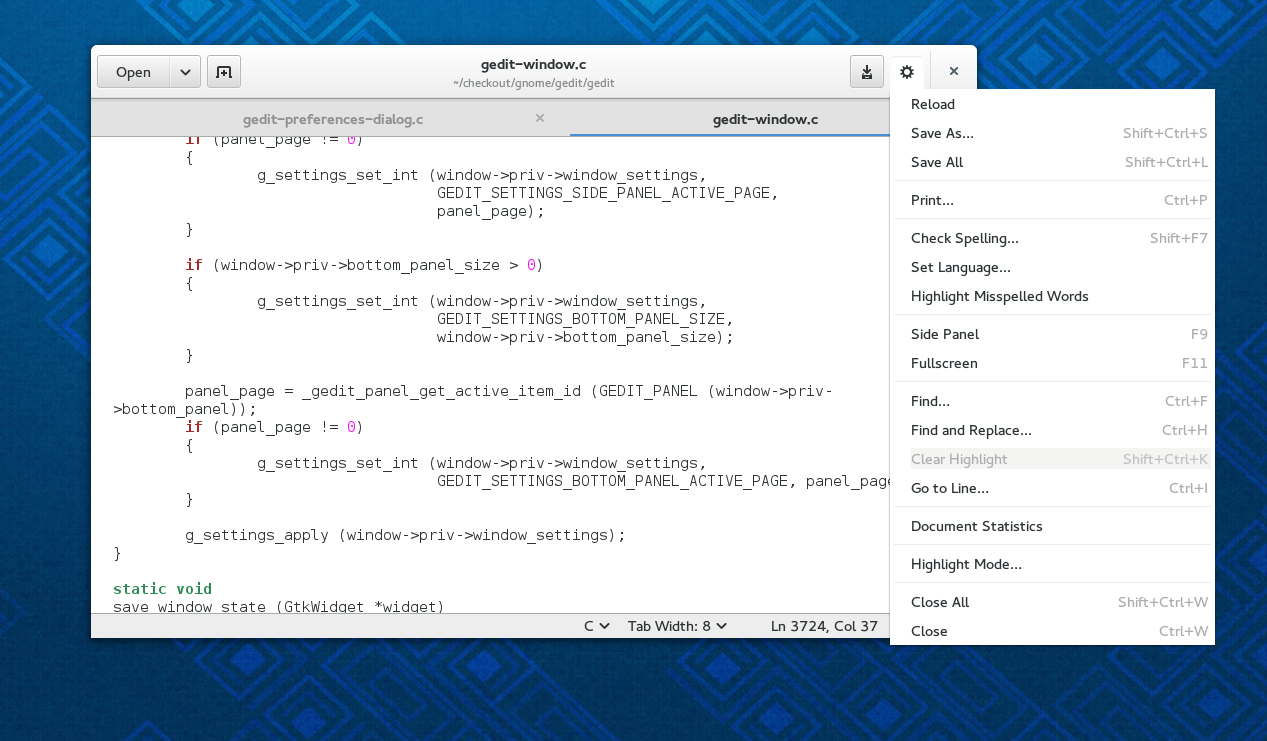
Task: Click the Save document icon
Action: [x=866, y=71]
